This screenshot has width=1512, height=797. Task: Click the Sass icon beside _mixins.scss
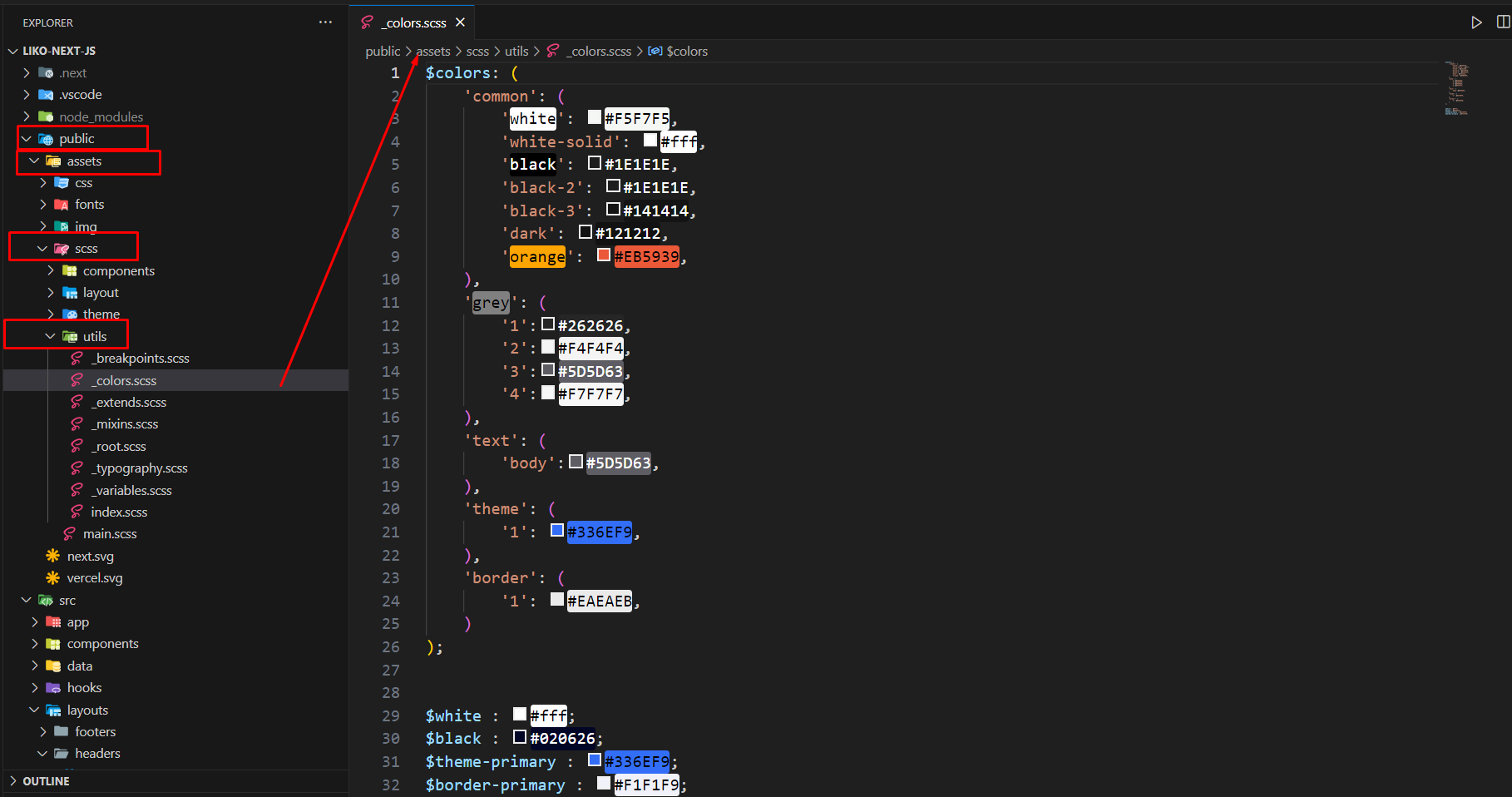click(77, 424)
